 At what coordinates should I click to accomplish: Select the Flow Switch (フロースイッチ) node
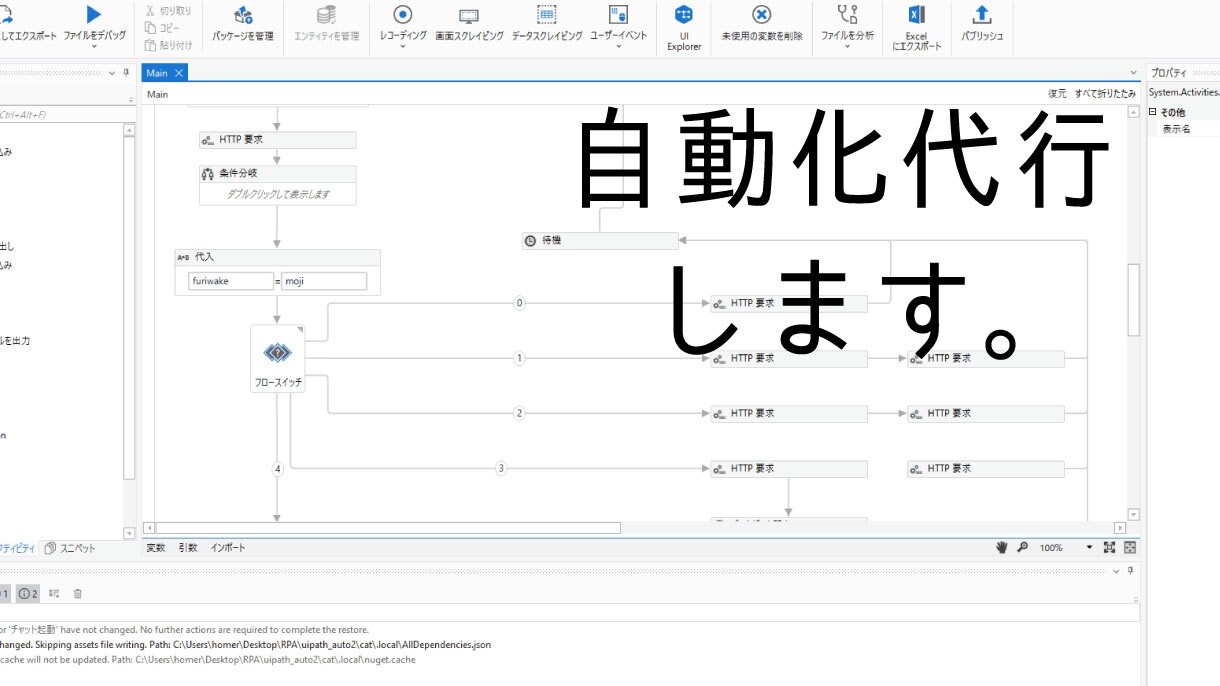pyautogui.click(x=277, y=359)
